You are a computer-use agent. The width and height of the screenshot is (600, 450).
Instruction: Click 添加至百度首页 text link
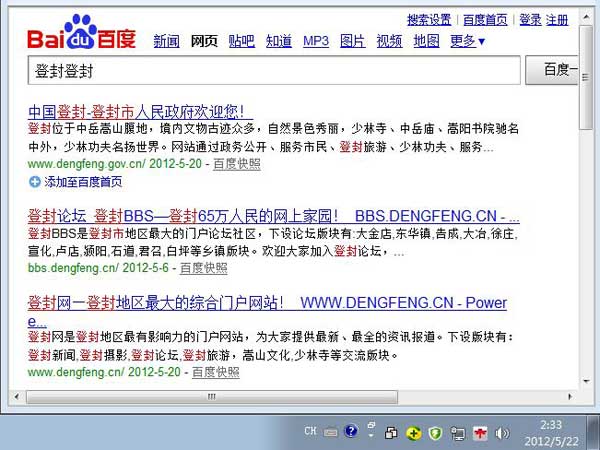tap(83, 182)
